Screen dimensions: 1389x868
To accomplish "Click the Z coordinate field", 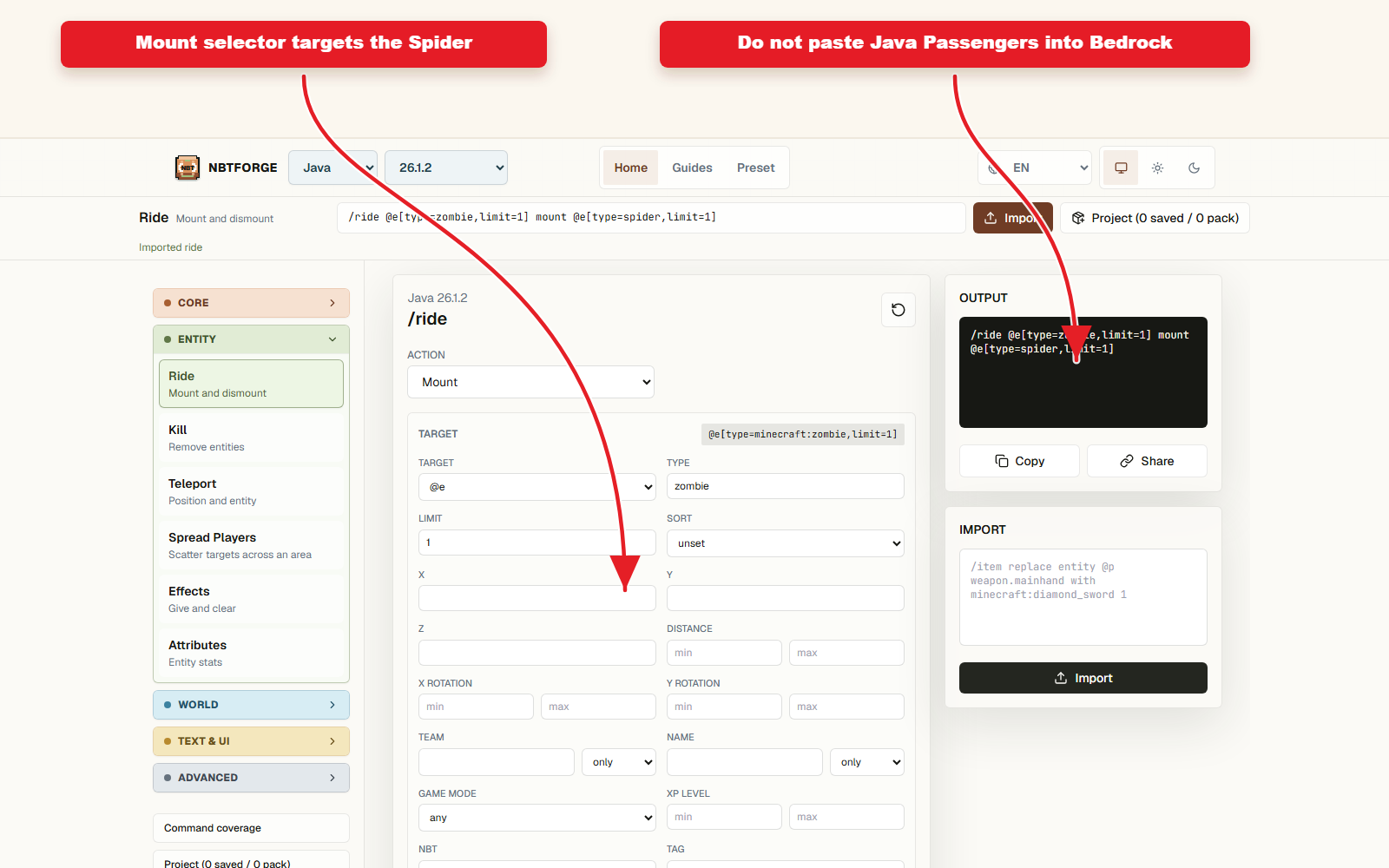I will [x=537, y=653].
